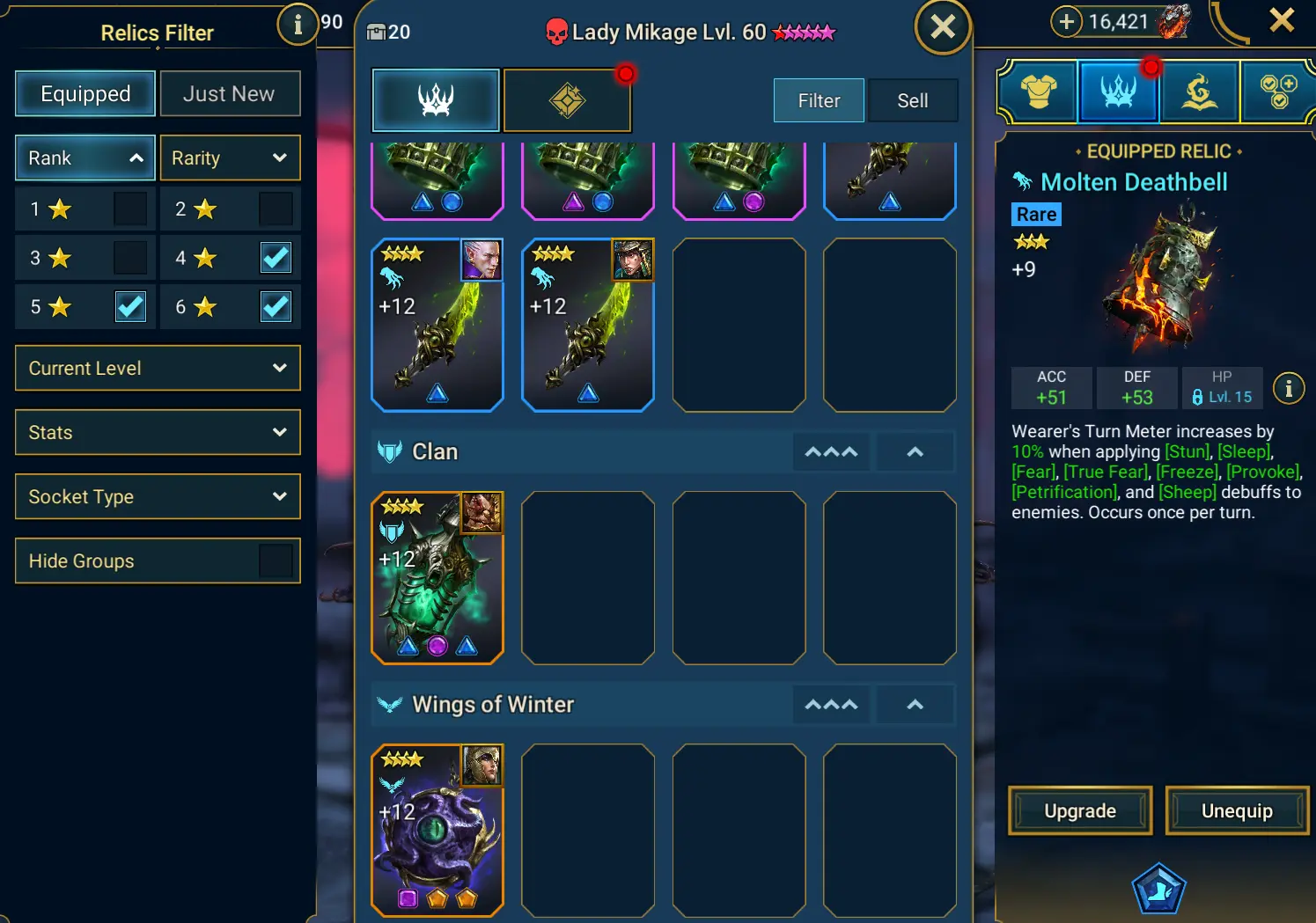
Task: Enable the 3 star rank checkbox
Action: pos(130,258)
